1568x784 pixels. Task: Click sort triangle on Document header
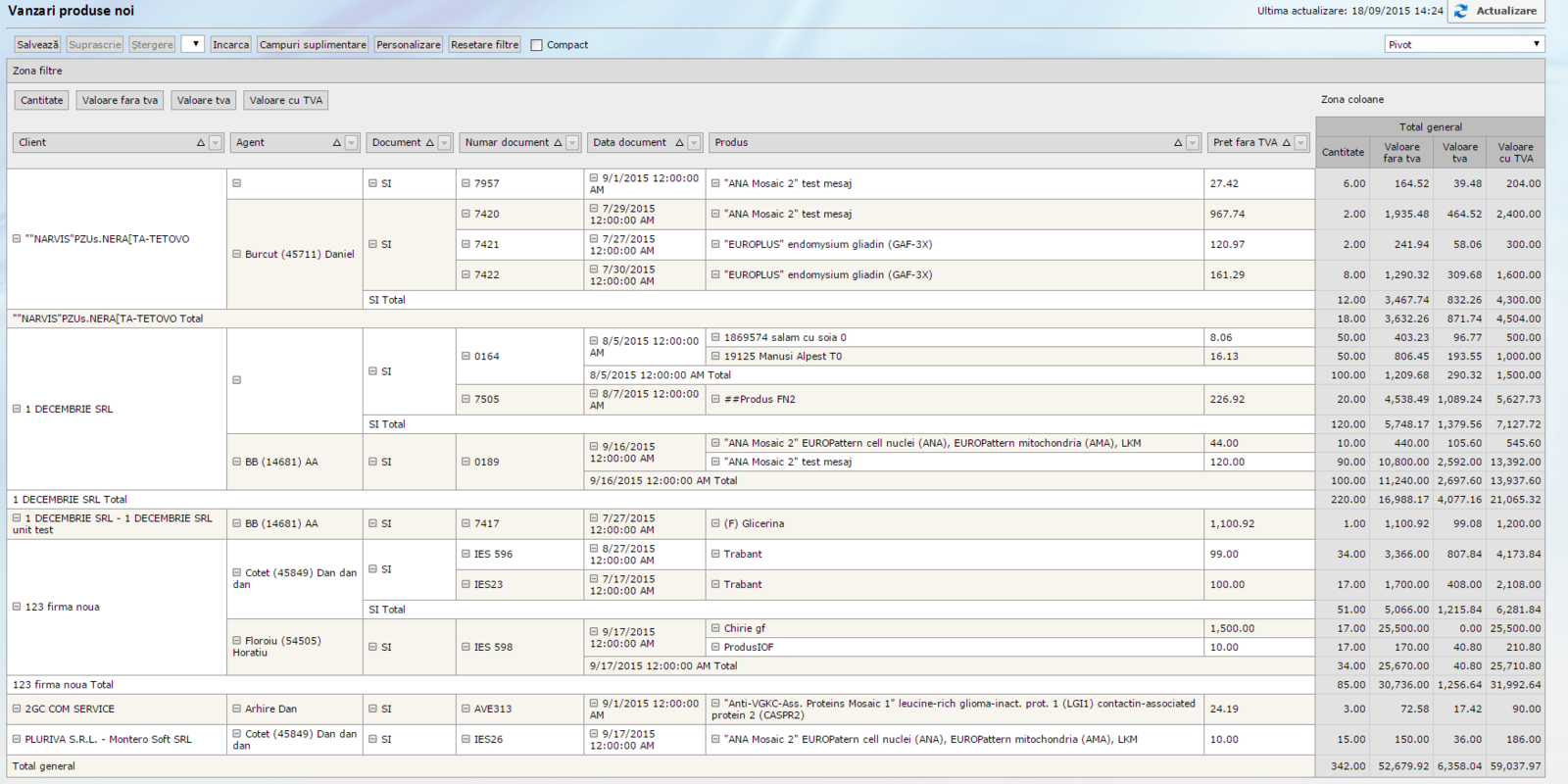(x=430, y=143)
